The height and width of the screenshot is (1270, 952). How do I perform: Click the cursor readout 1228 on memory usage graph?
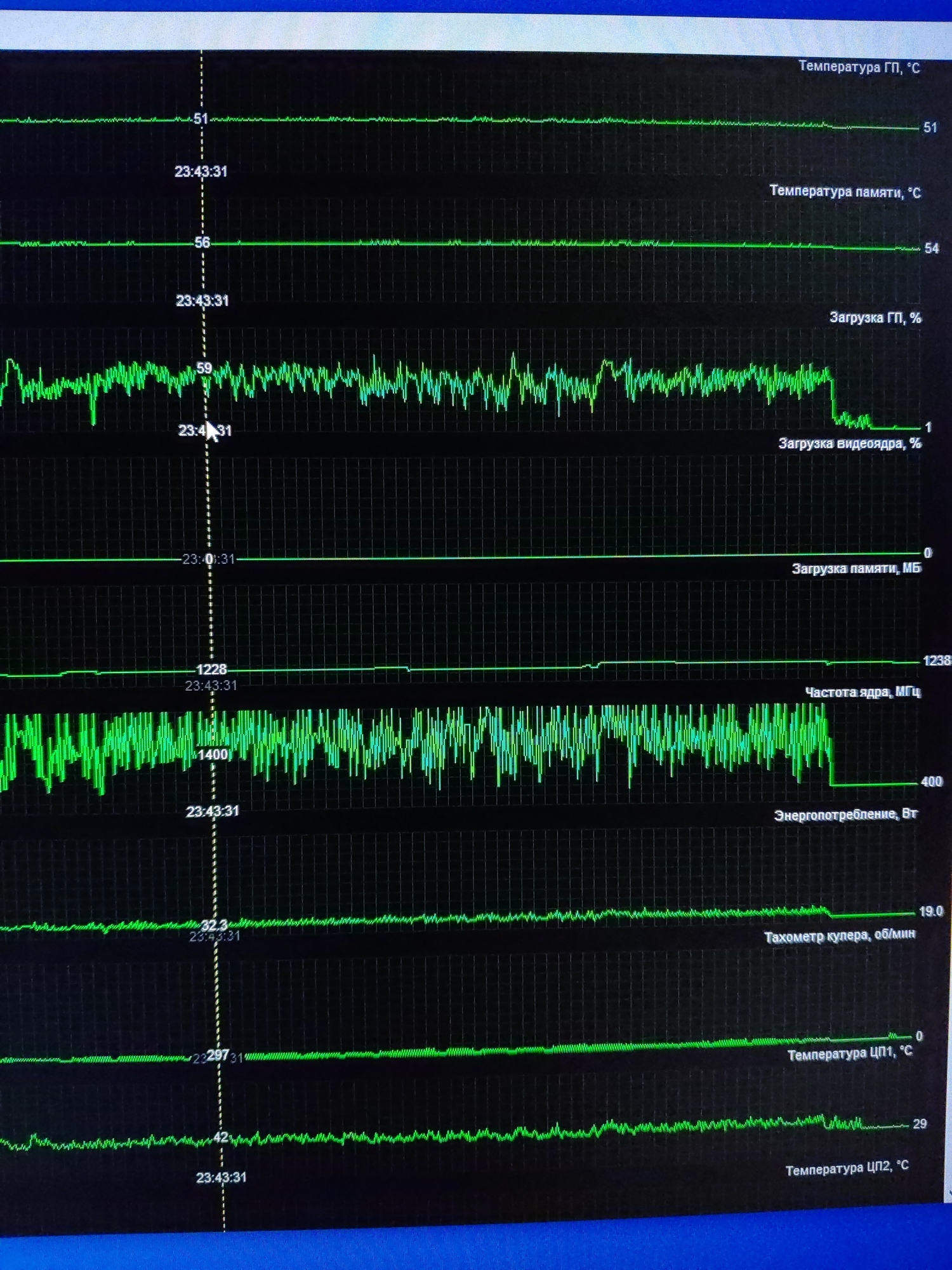point(211,669)
